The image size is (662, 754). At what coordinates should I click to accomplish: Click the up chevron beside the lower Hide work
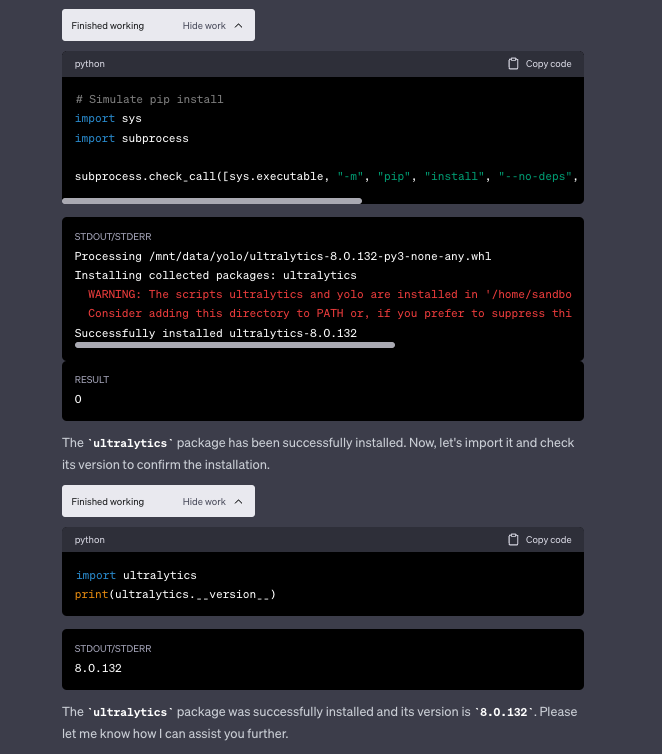(x=238, y=502)
